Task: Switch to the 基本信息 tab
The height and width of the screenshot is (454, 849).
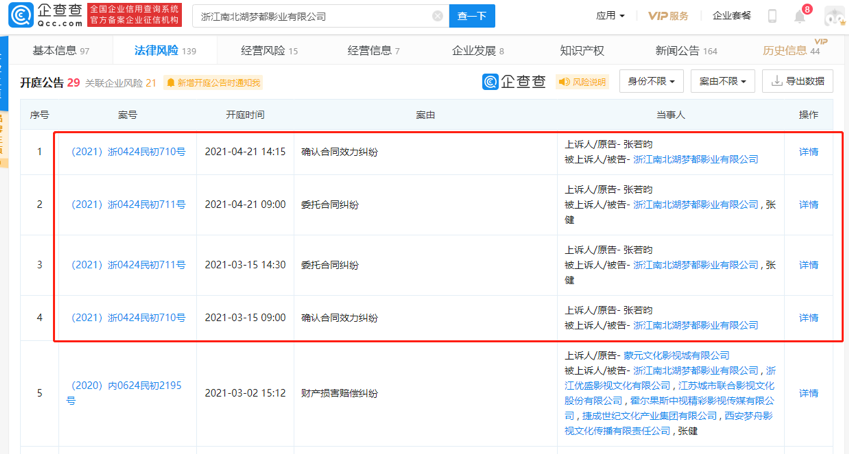Action: [60, 51]
